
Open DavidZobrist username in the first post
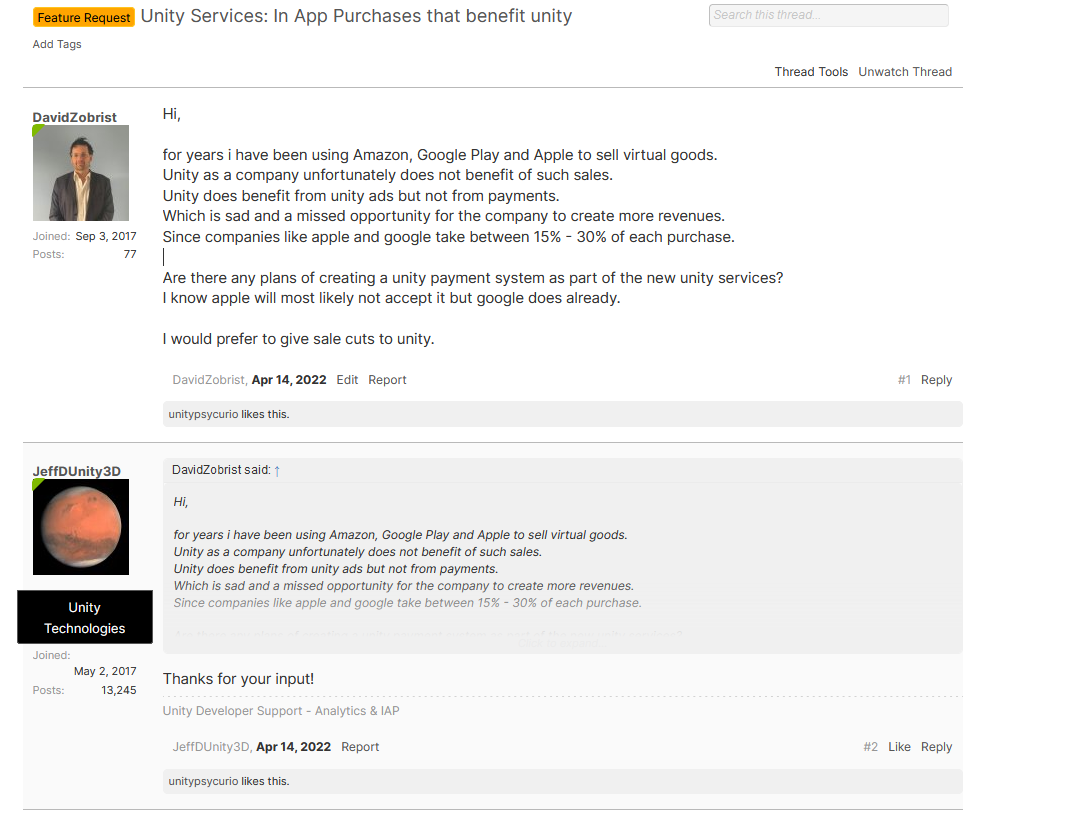[74, 117]
